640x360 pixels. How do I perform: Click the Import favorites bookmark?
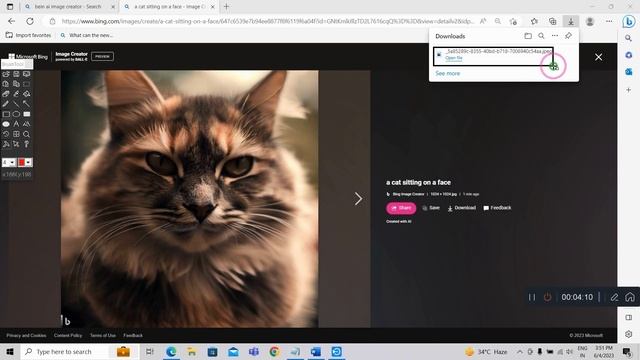(x=29, y=36)
